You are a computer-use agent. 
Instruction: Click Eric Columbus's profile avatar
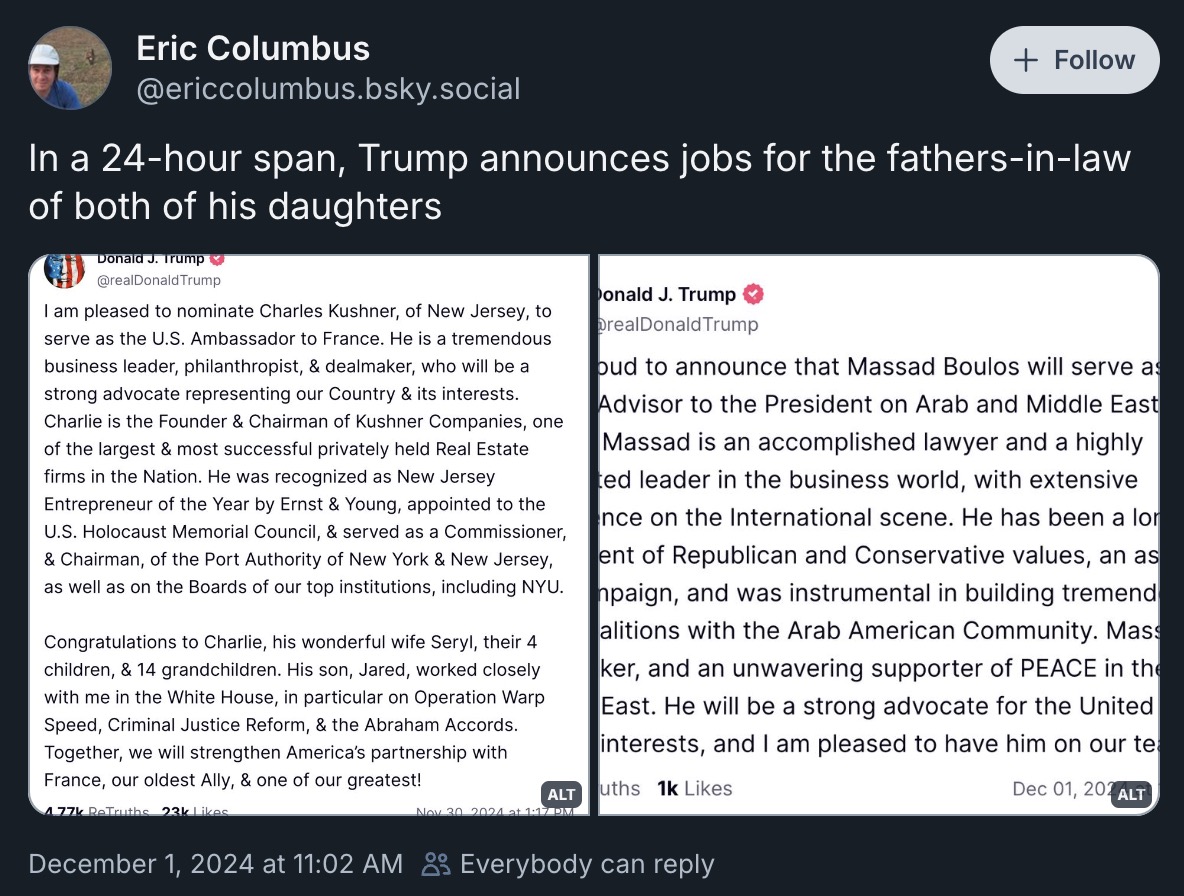click(70, 68)
